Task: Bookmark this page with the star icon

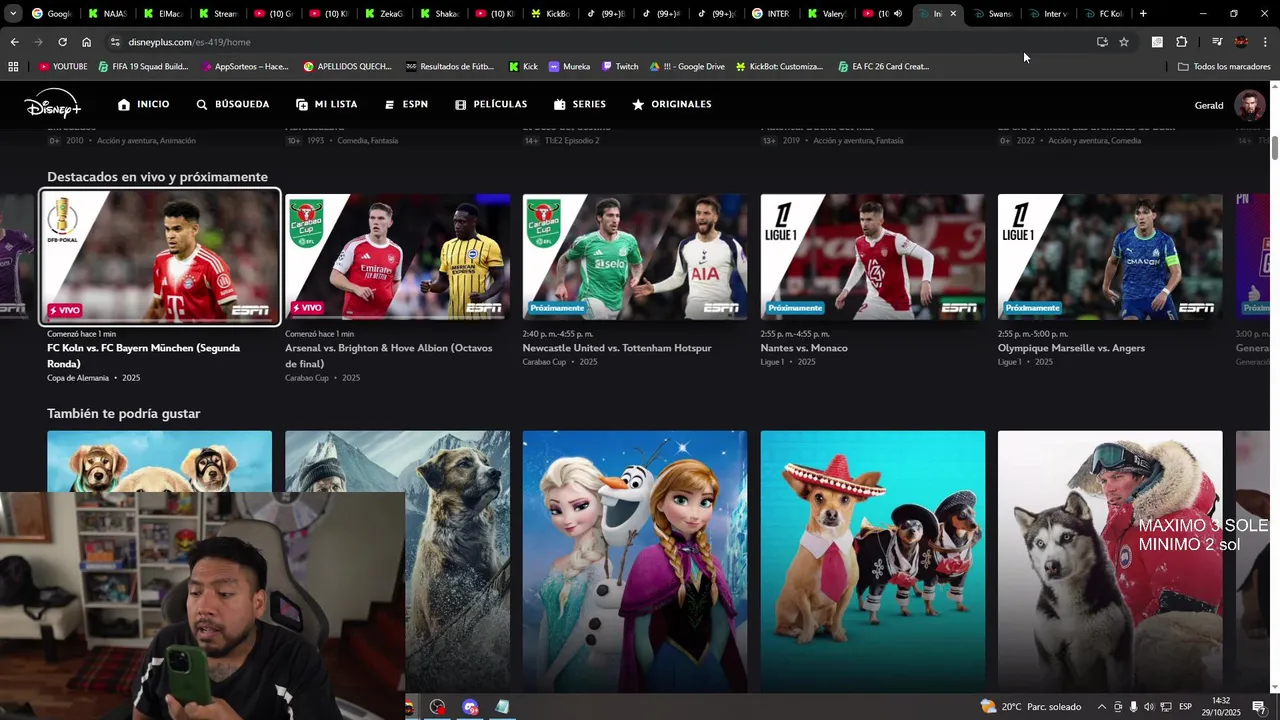Action: click(1124, 42)
